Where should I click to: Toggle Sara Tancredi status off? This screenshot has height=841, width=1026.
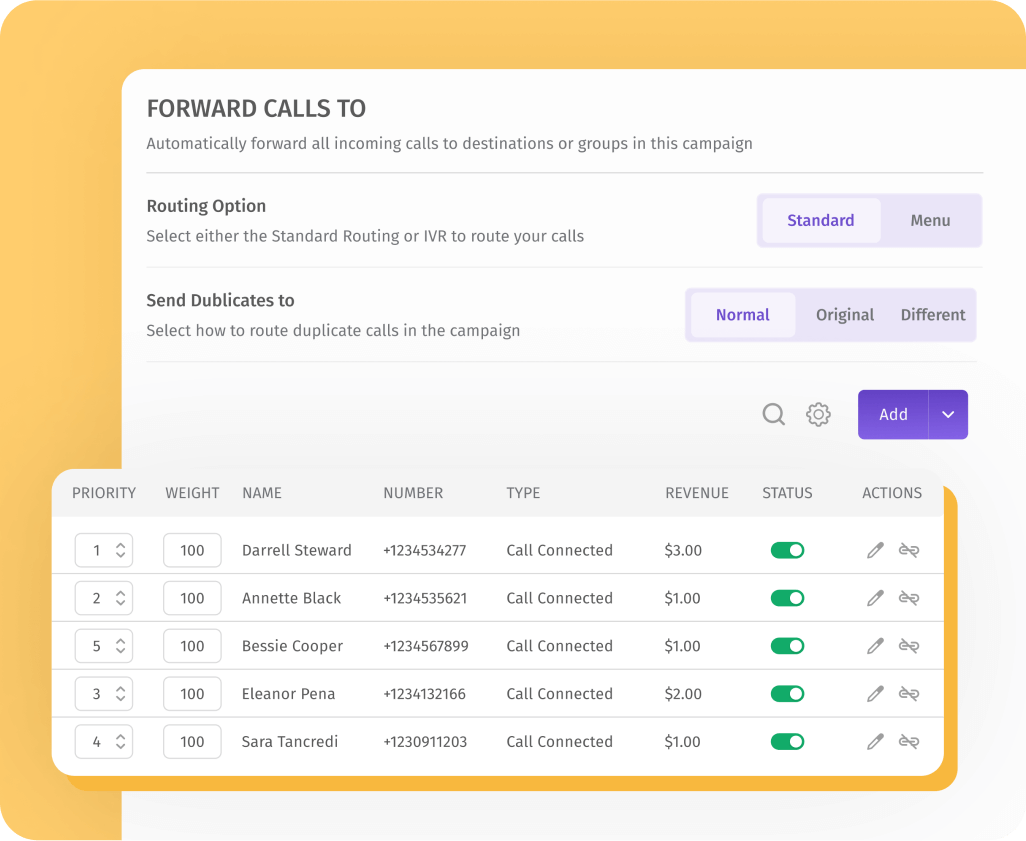pyautogui.click(x=787, y=742)
